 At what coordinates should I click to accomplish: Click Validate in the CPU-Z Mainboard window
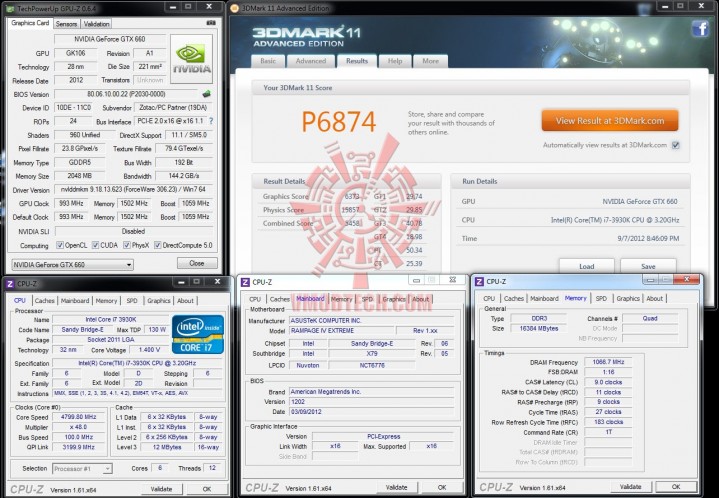pos(397,487)
